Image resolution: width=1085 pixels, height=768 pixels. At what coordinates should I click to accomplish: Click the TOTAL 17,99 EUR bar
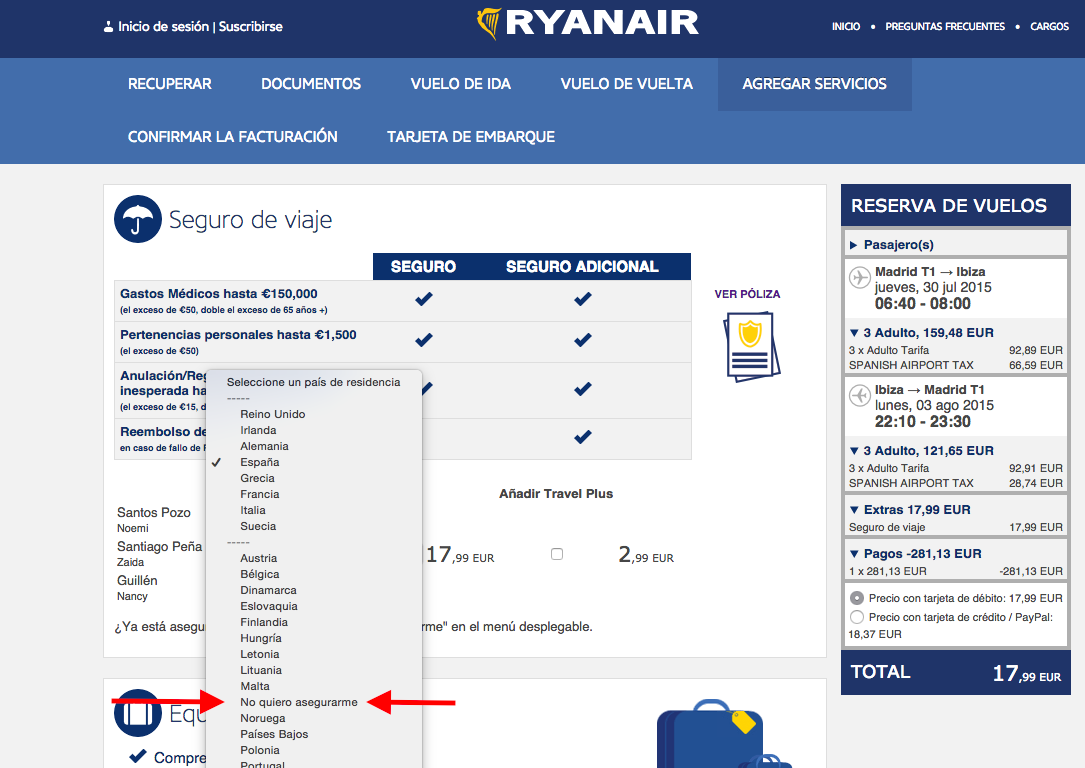pos(955,672)
